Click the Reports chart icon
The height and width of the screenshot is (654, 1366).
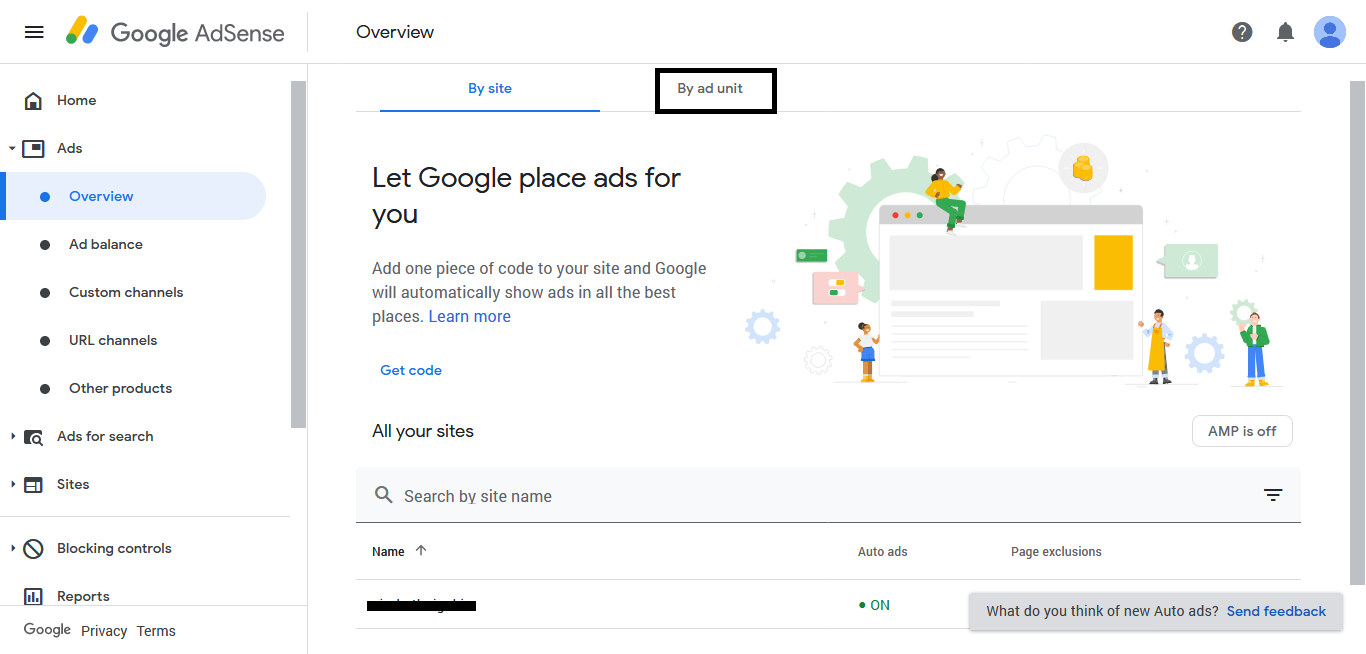33,597
